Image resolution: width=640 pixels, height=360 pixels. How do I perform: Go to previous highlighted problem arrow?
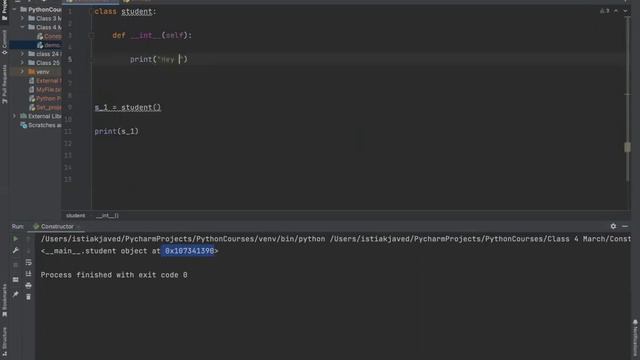(x=616, y=11)
